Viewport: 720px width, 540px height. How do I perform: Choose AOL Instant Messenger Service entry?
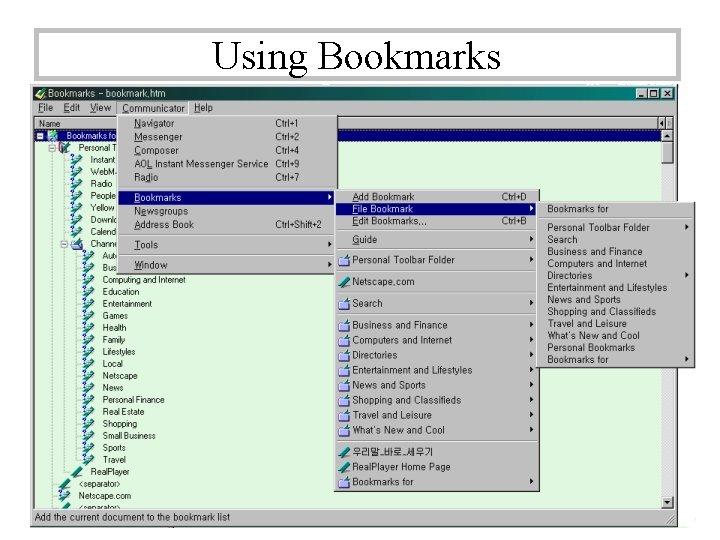point(227,164)
